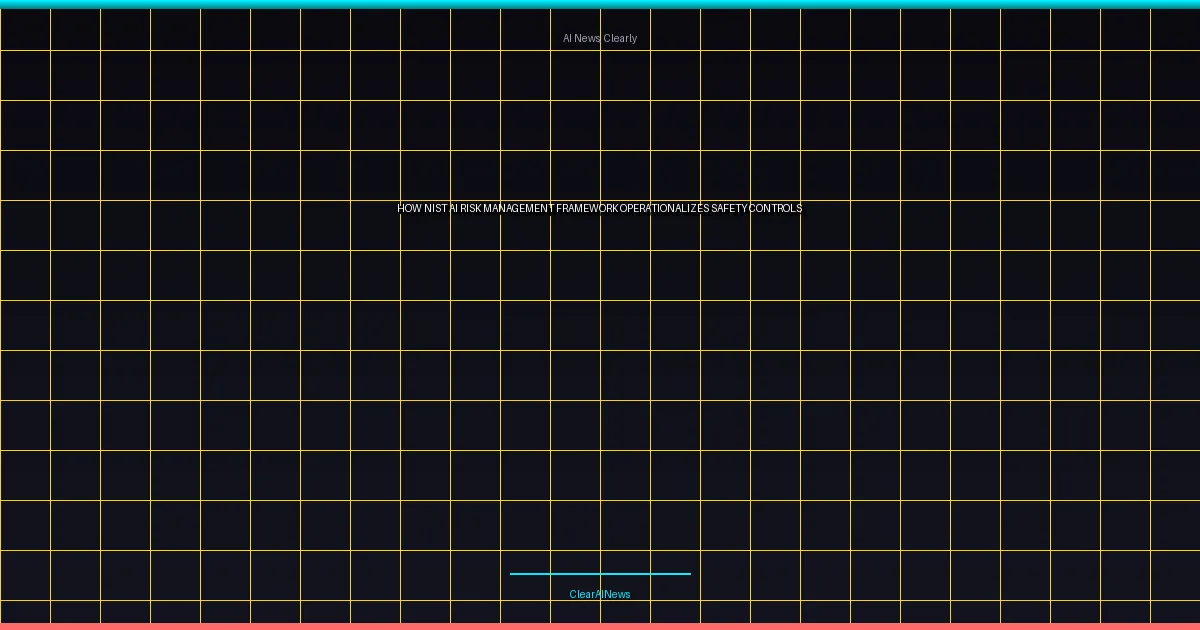Click the "AI News Clearly" tagline text
The image size is (1200, 630).
coord(600,38)
